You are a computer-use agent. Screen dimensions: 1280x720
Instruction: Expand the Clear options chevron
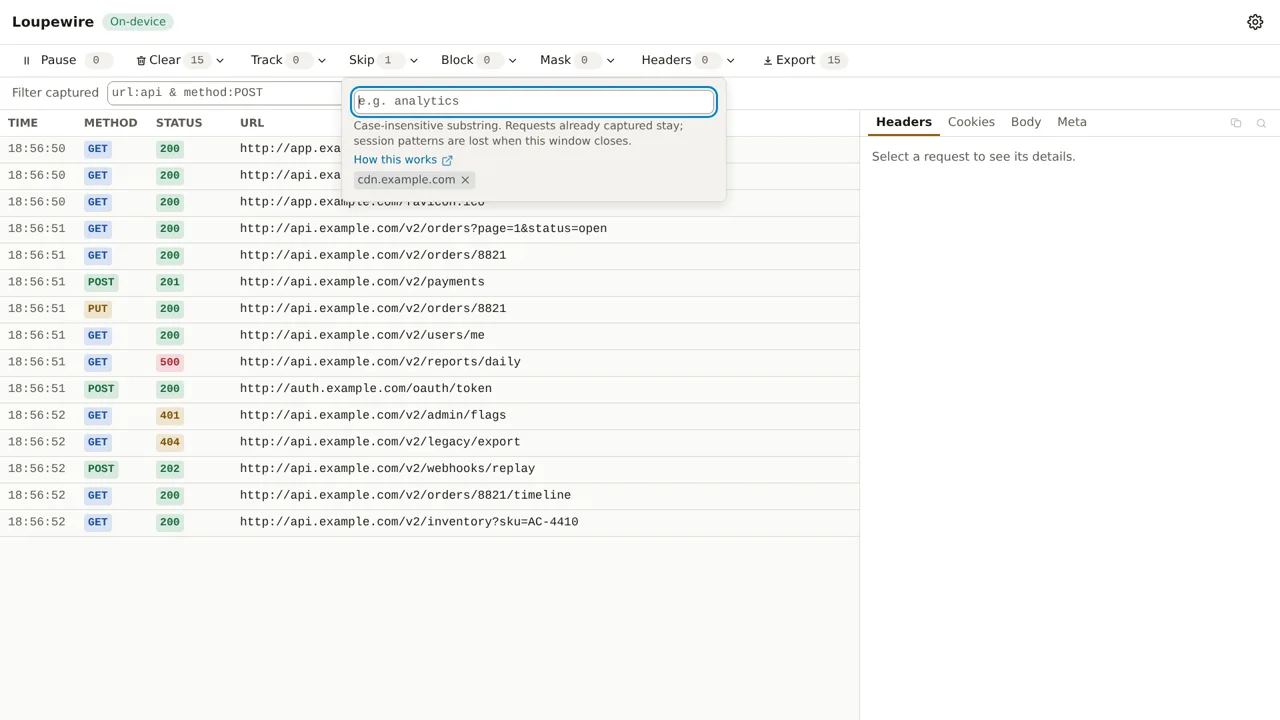[220, 60]
